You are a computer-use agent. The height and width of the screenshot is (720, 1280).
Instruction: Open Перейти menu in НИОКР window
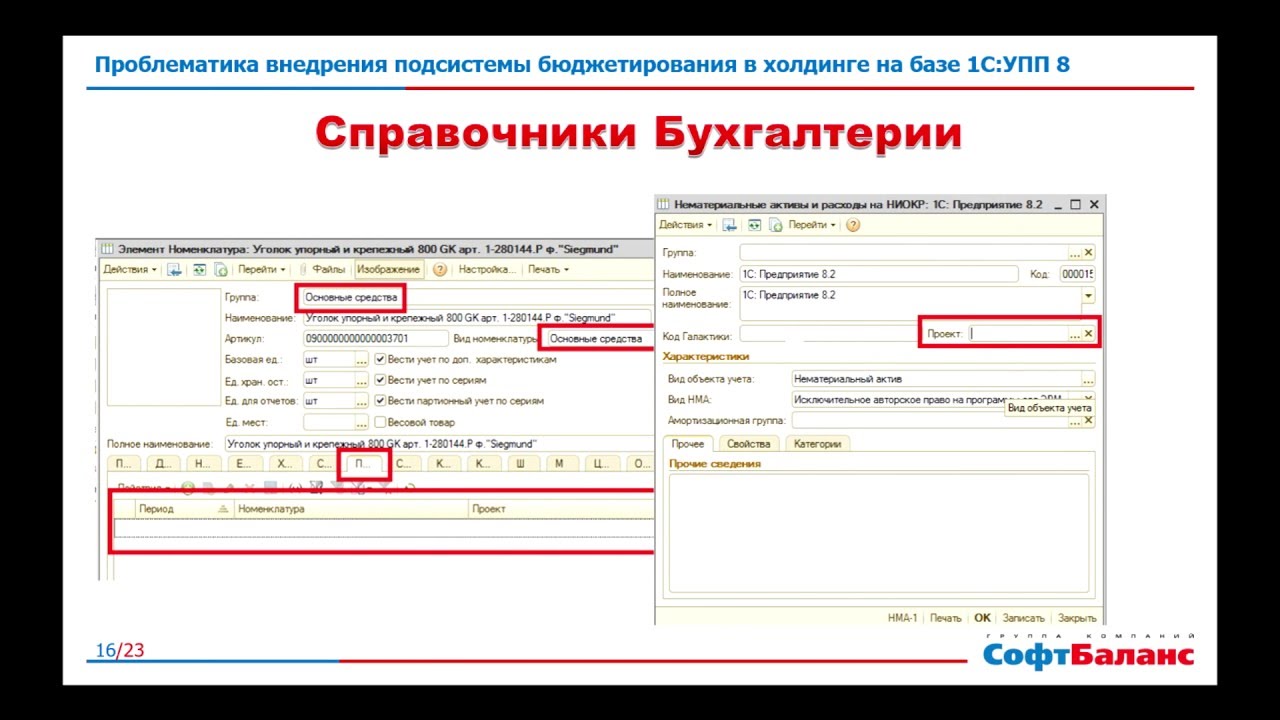[x=812, y=225]
